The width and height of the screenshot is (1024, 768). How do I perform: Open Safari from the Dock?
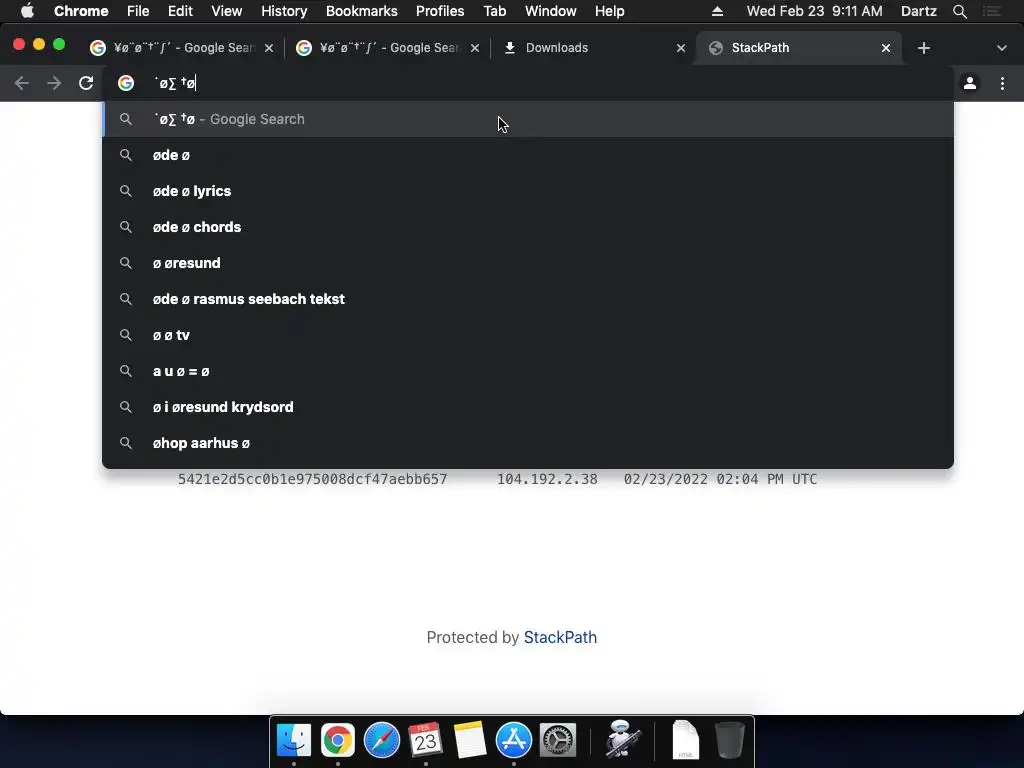(381, 740)
